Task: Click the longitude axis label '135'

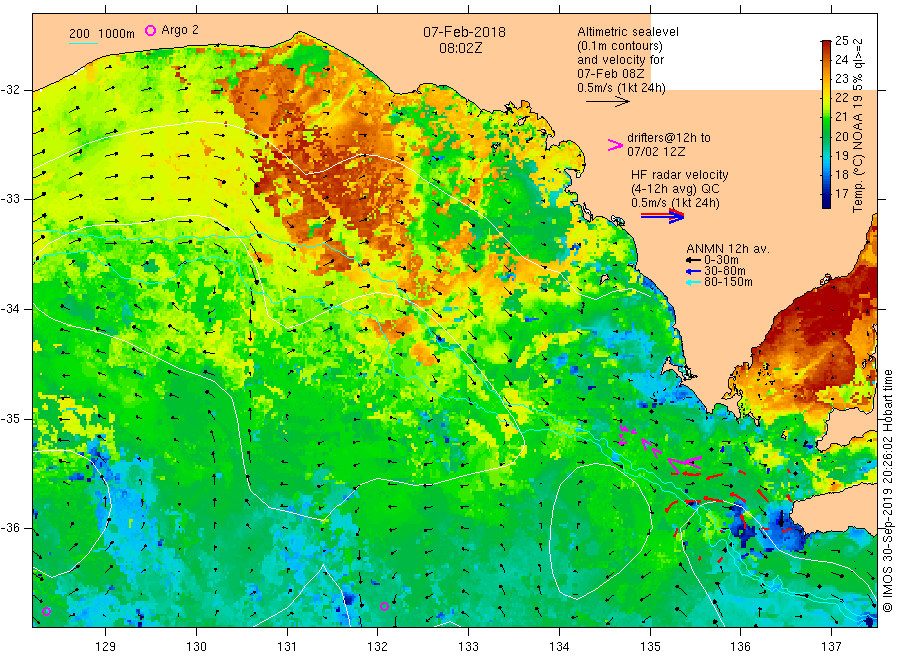Action: coord(650,647)
